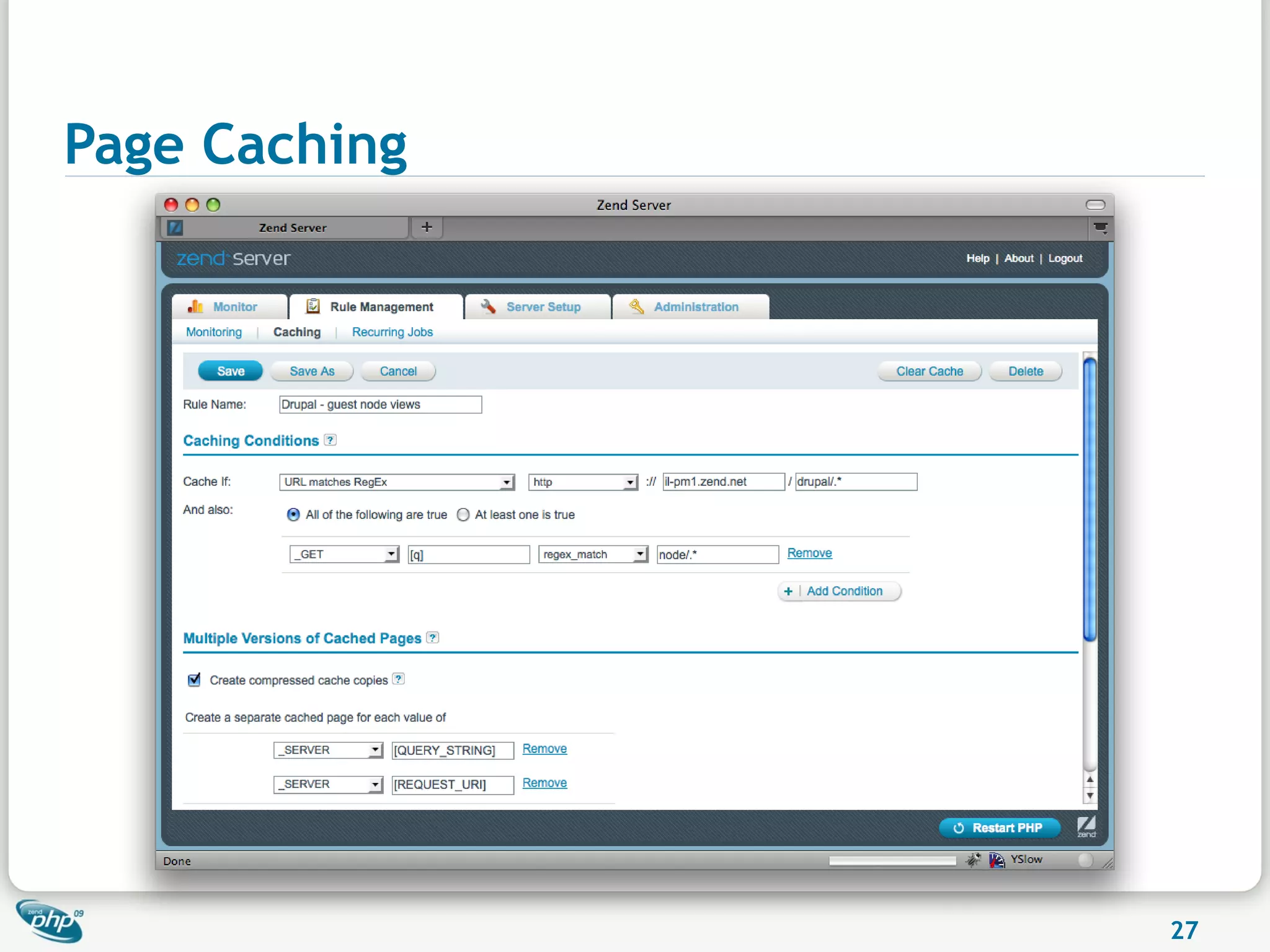Click the Clear Cache button
This screenshot has width=1270, height=952.
[930, 371]
